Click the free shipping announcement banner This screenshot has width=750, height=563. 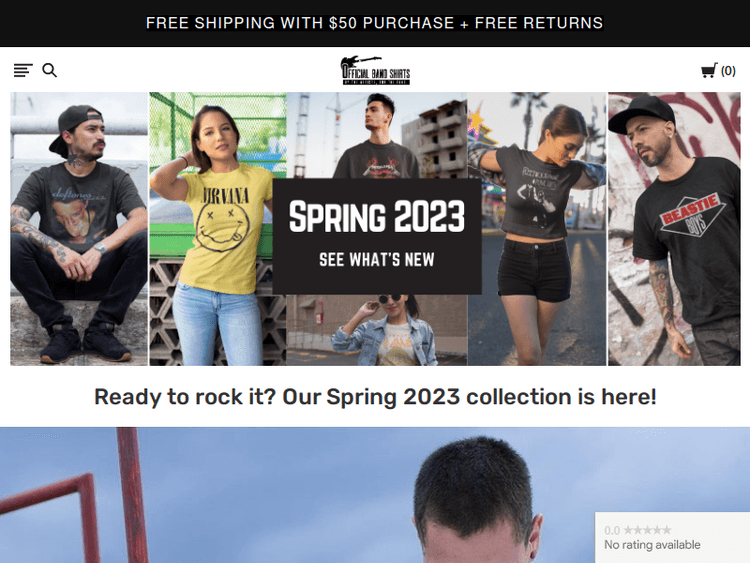tap(375, 23)
